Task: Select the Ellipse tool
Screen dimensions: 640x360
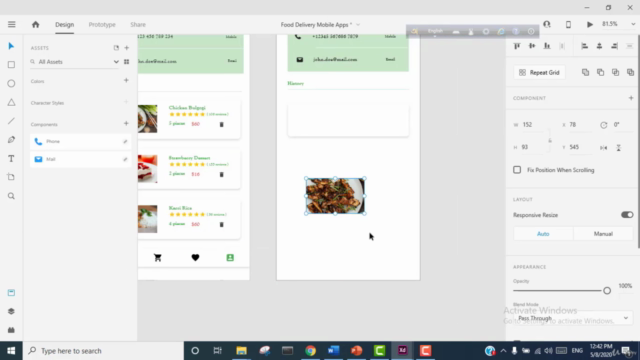Action: pyautogui.click(x=11, y=83)
